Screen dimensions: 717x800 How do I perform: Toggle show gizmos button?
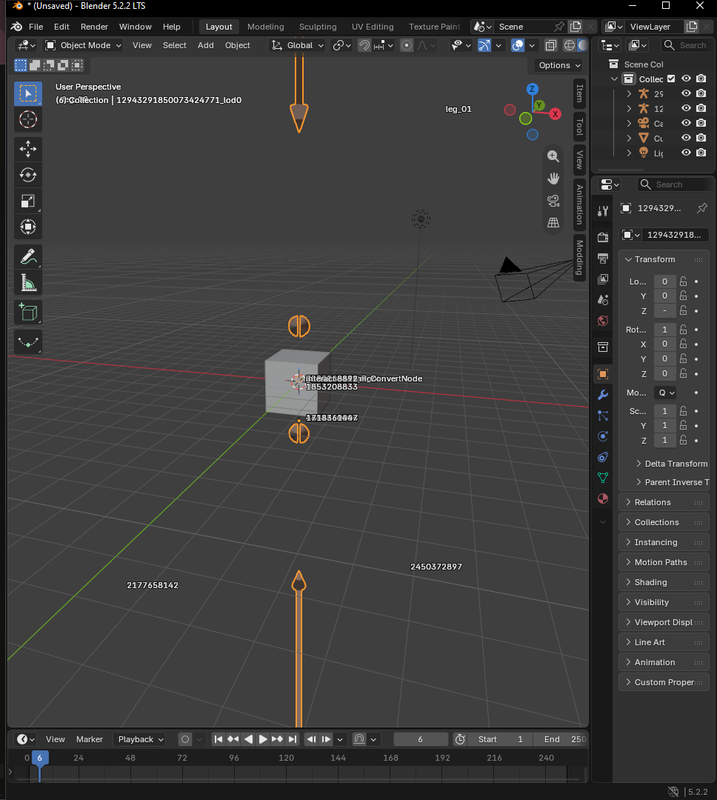tap(484, 45)
